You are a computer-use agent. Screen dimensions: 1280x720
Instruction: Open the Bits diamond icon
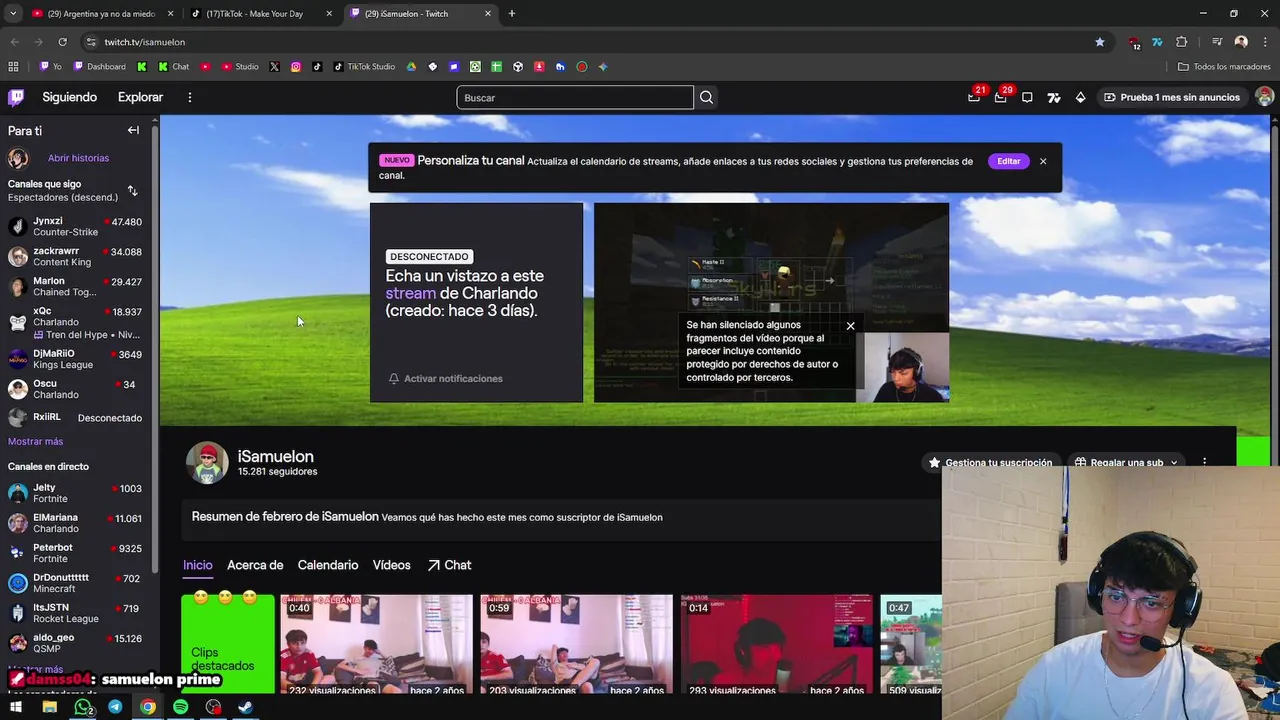click(x=1080, y=97)
